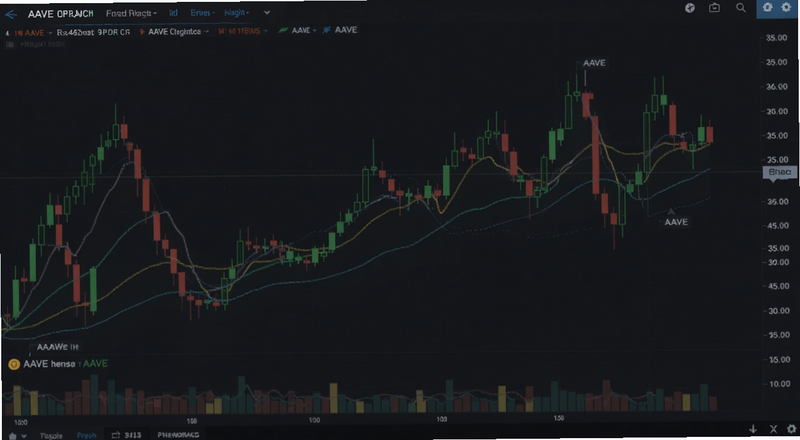The image size is (800, 440).
Task: Open search with the magnifier icon
Action: [741, 8]
